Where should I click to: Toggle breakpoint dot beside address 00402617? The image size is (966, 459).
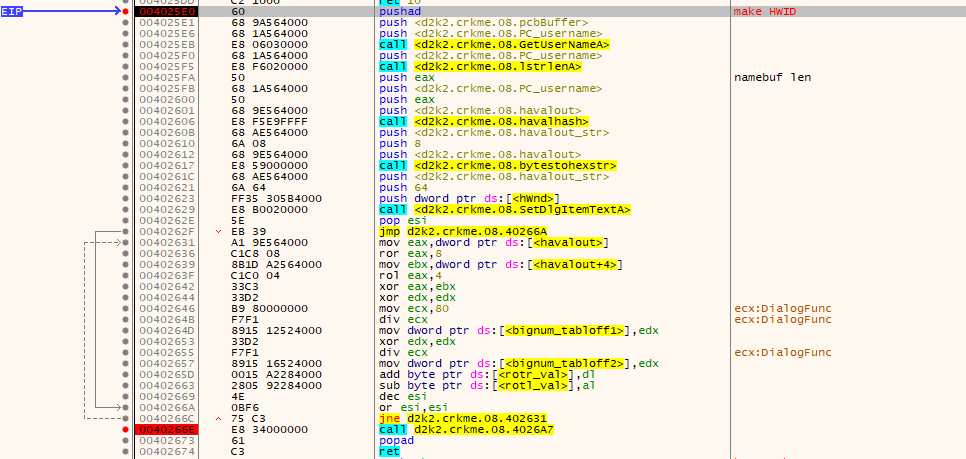click(126, 166)
